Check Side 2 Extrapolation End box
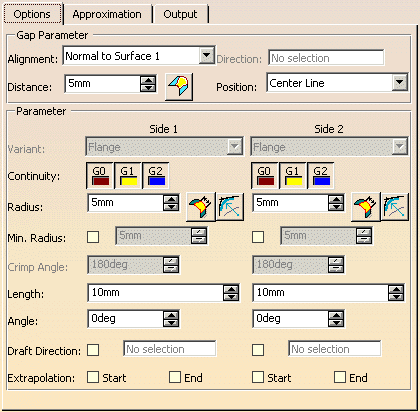Screen dimensions: 420x412 coord(340,377)
